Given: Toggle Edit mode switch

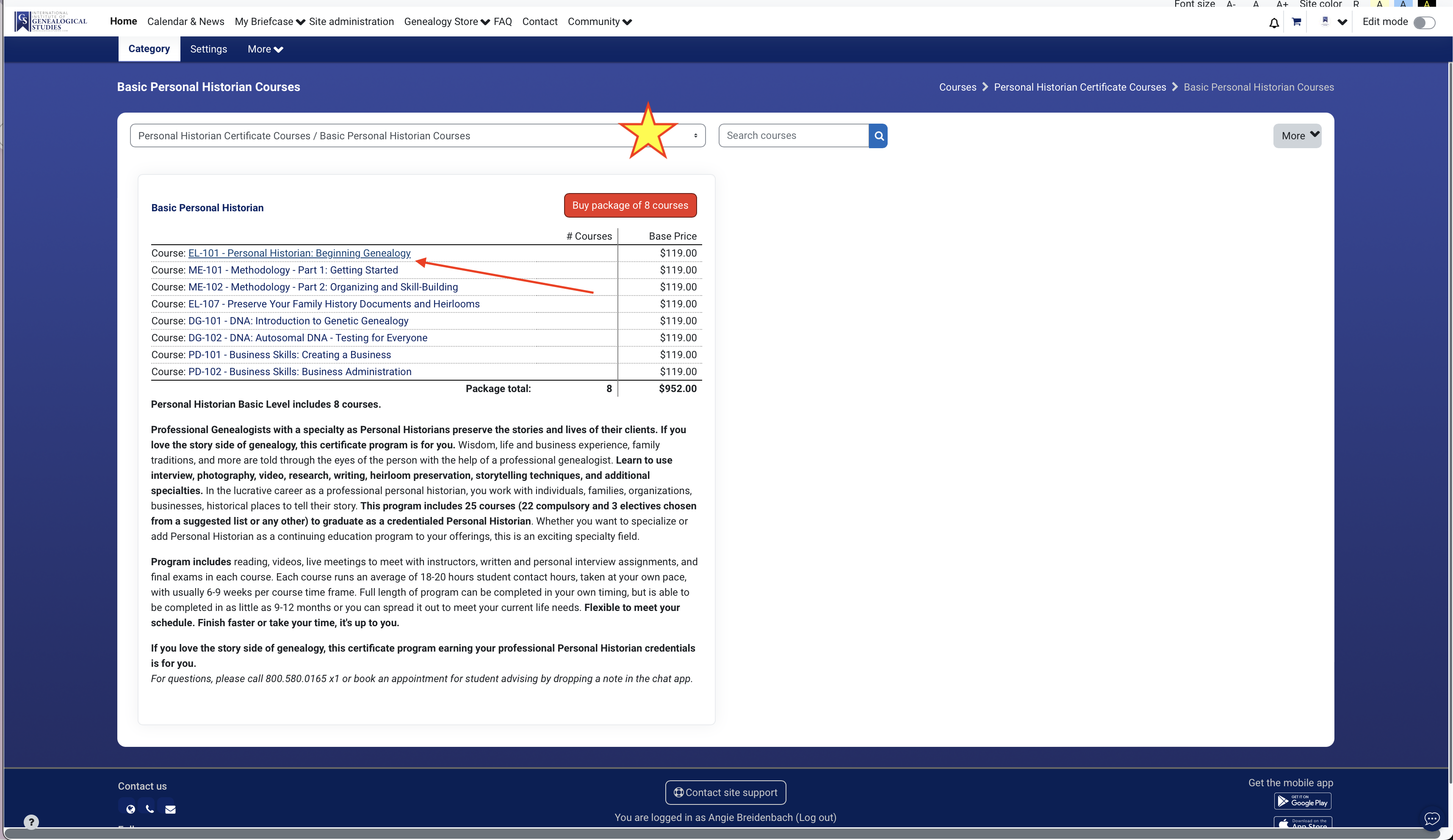Looking at the screenshot, I should pos(1424,22).
